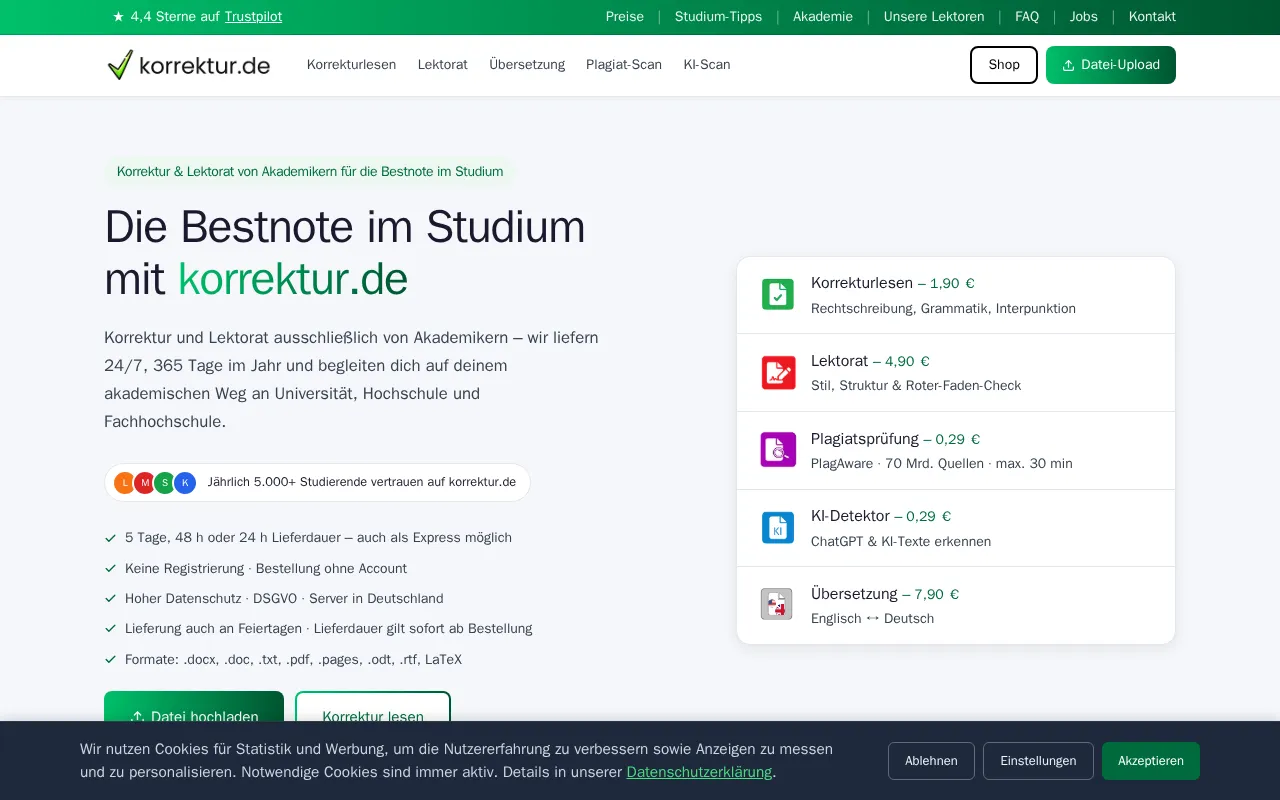Click the Datei hochladen button
Viewport: 1280px width, 800px height.
pyautogui.click(x=194, y=707)
